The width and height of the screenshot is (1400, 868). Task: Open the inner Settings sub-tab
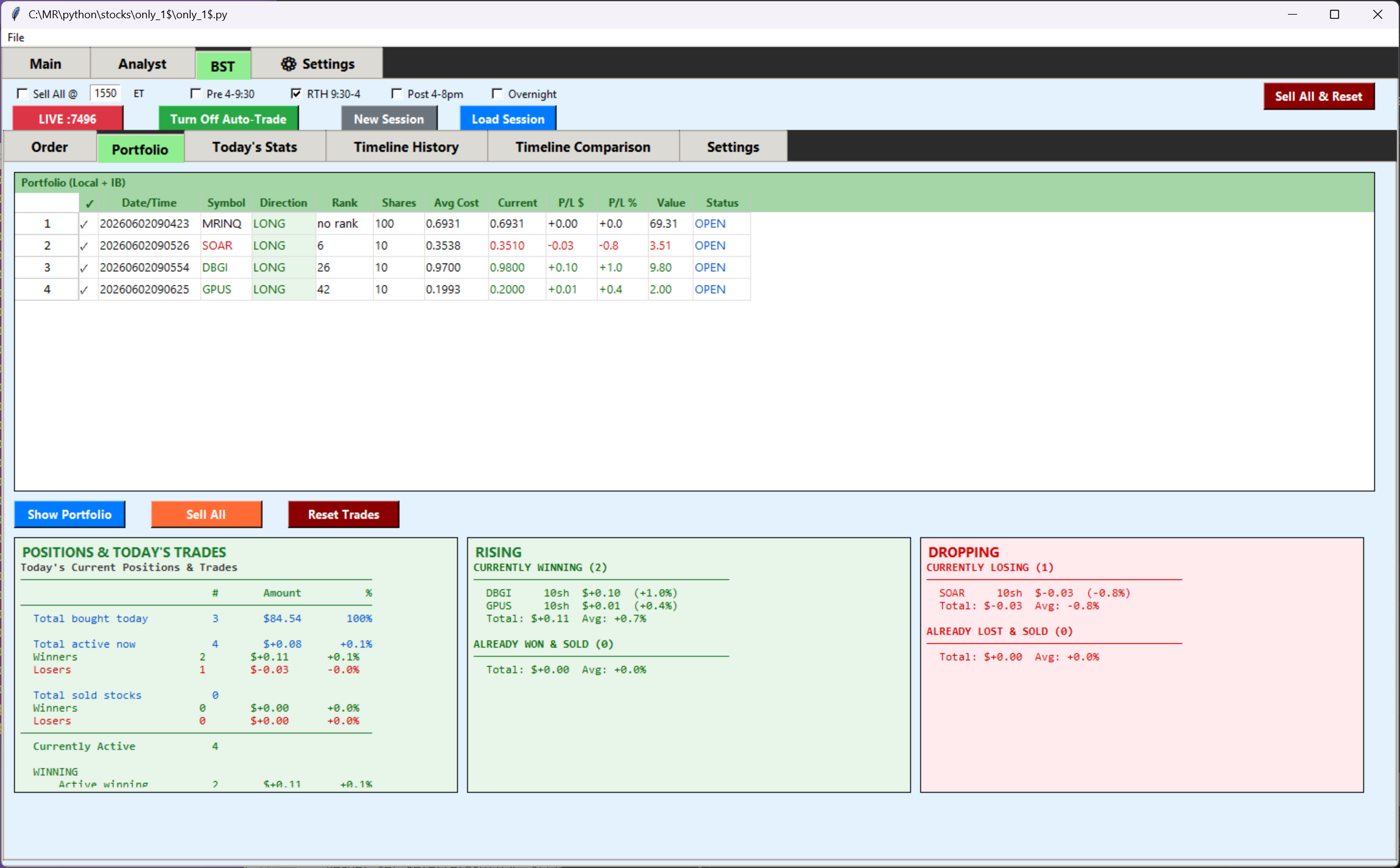[x=733, y=147]
